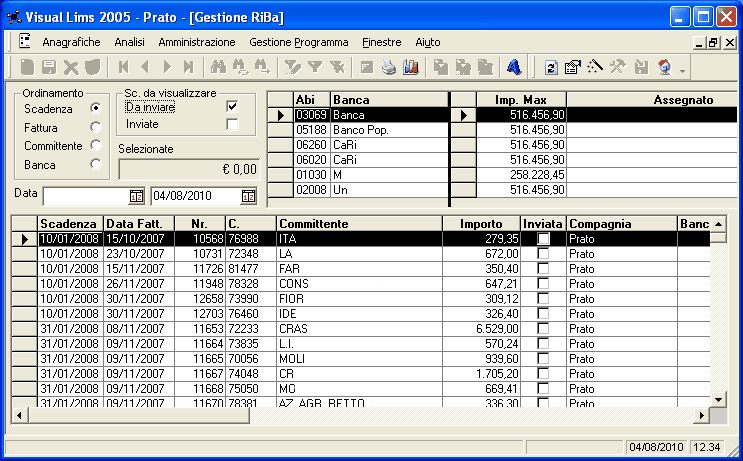743x461 pixels.
Task: Click the form view icon before printer
Action: (x=367, y=67)
